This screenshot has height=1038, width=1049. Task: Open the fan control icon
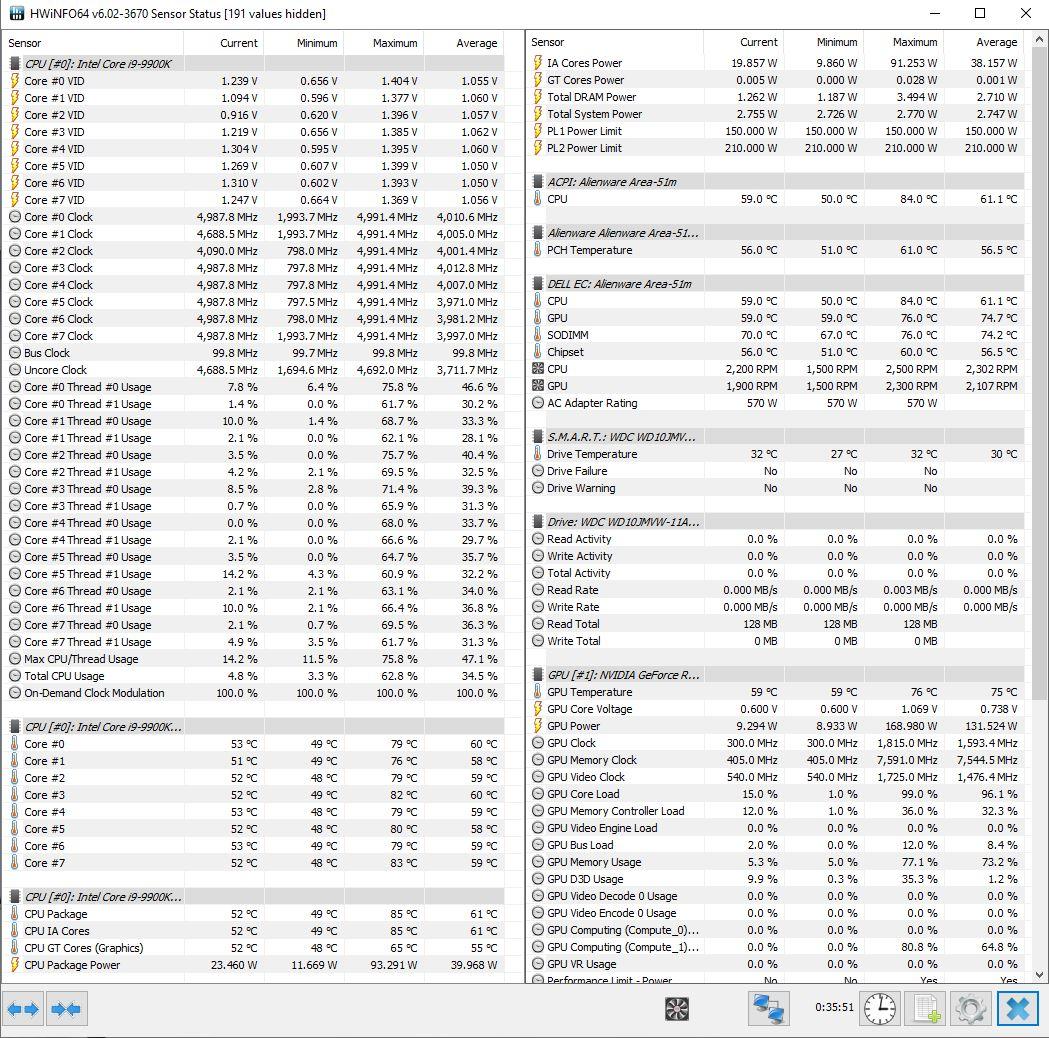pyautogui.click(x=677, y=1009)
